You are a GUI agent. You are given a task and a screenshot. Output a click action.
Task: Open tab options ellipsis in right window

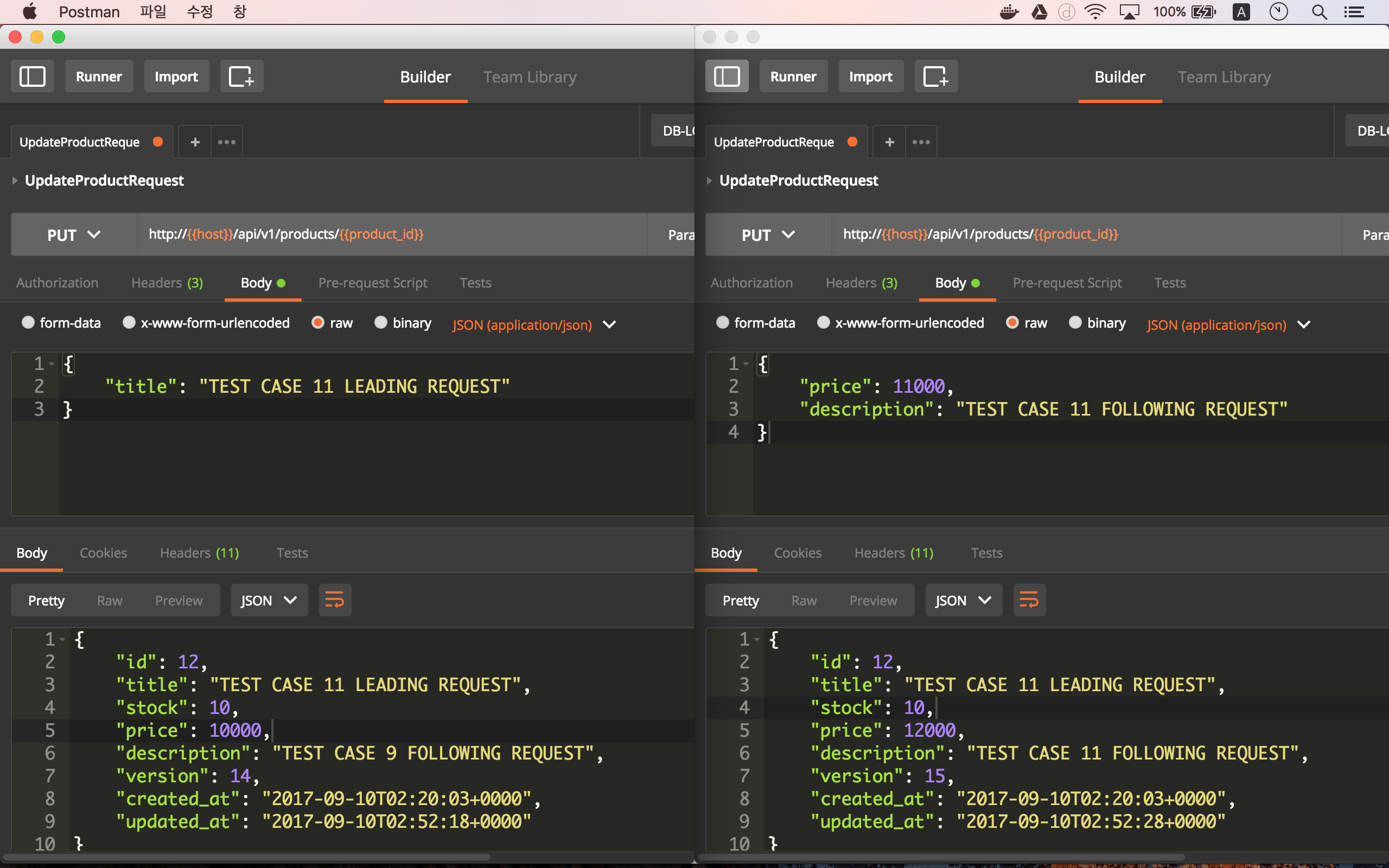pos(921,142)
